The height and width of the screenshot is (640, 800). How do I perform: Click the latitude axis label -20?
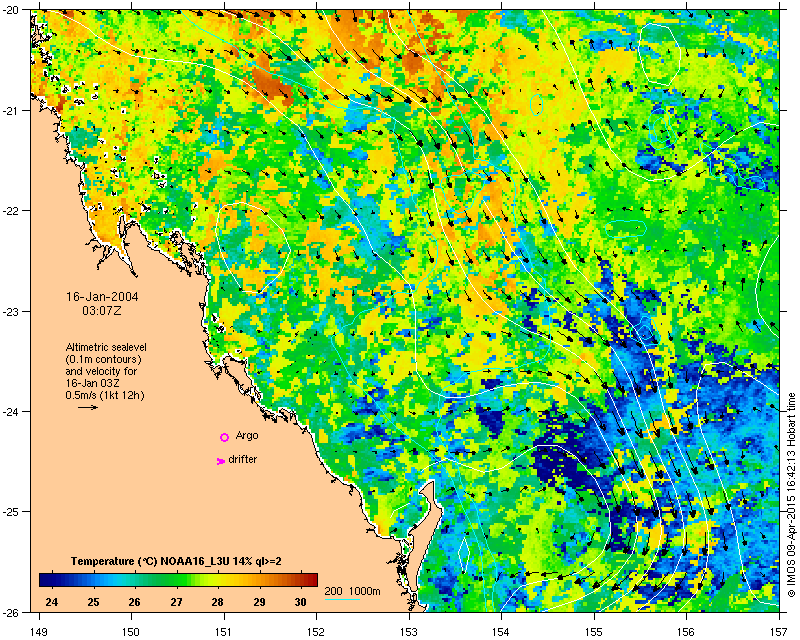[10, 10]
